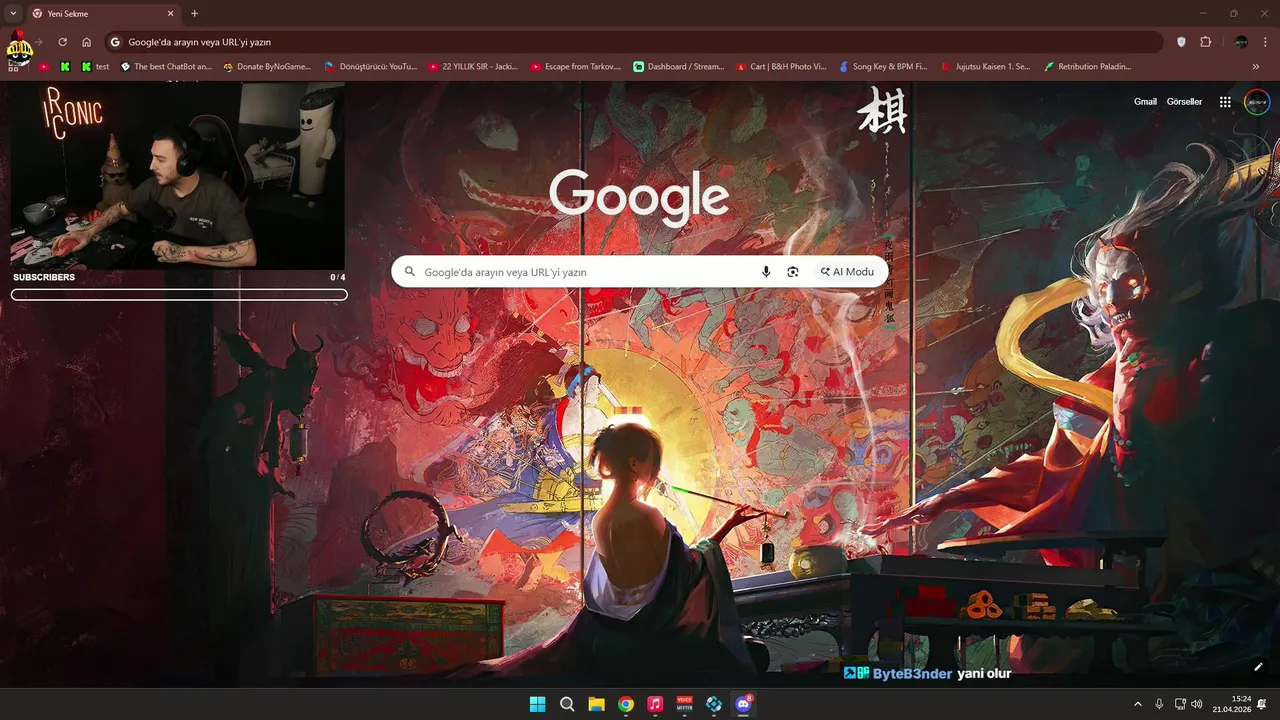Switch to Chrome in the taskbar
The height and width of the screenshot is (720, 1280).
point(625,704)
